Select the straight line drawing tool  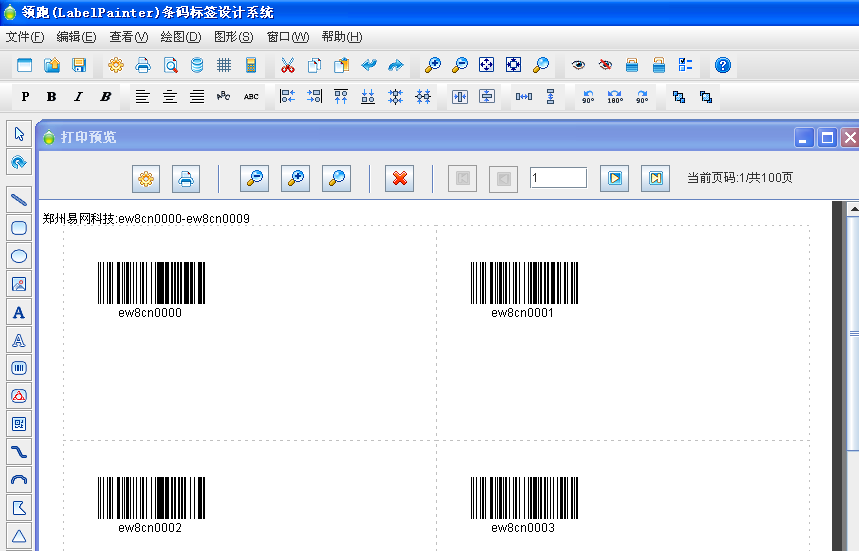19,199
